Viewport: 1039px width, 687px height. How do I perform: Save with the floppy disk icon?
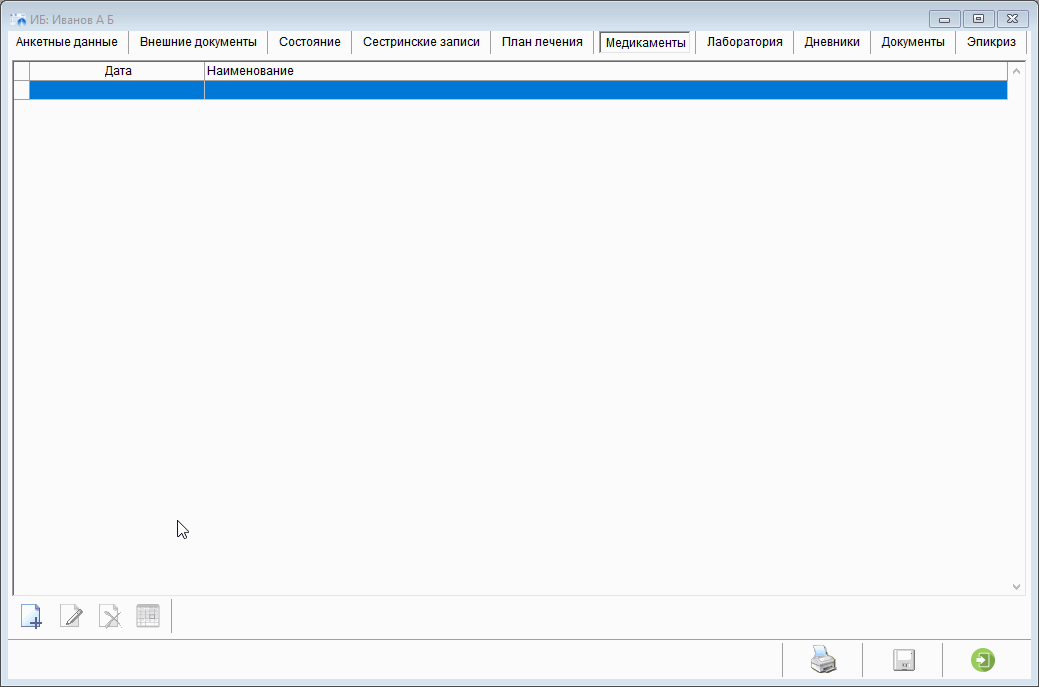point(904,660)
